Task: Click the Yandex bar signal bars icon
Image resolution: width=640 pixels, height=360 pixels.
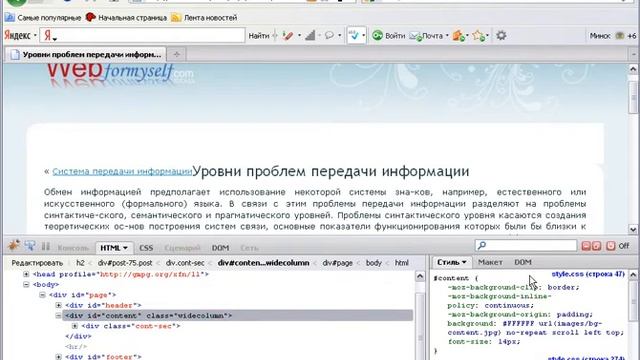Action: pyautogui.click(x=310, y=36)
